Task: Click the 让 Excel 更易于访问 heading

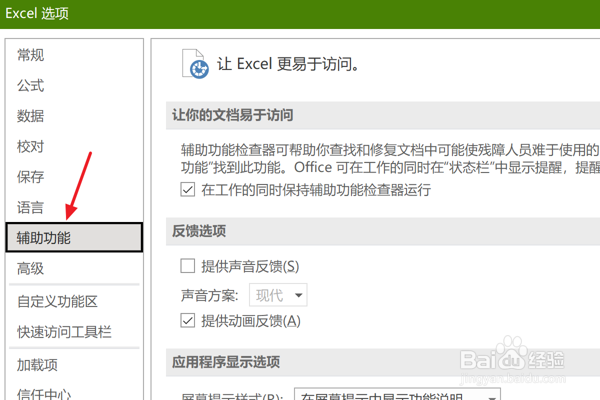Action: [x=288, y=64]
